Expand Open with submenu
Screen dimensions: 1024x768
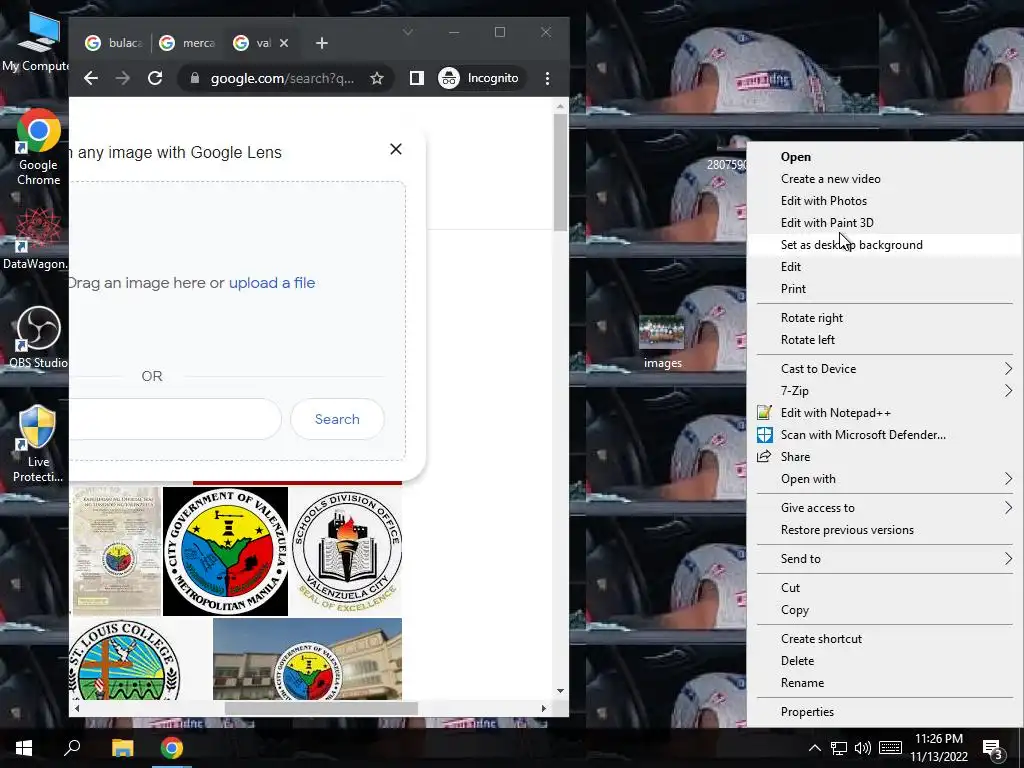point(884,479)
